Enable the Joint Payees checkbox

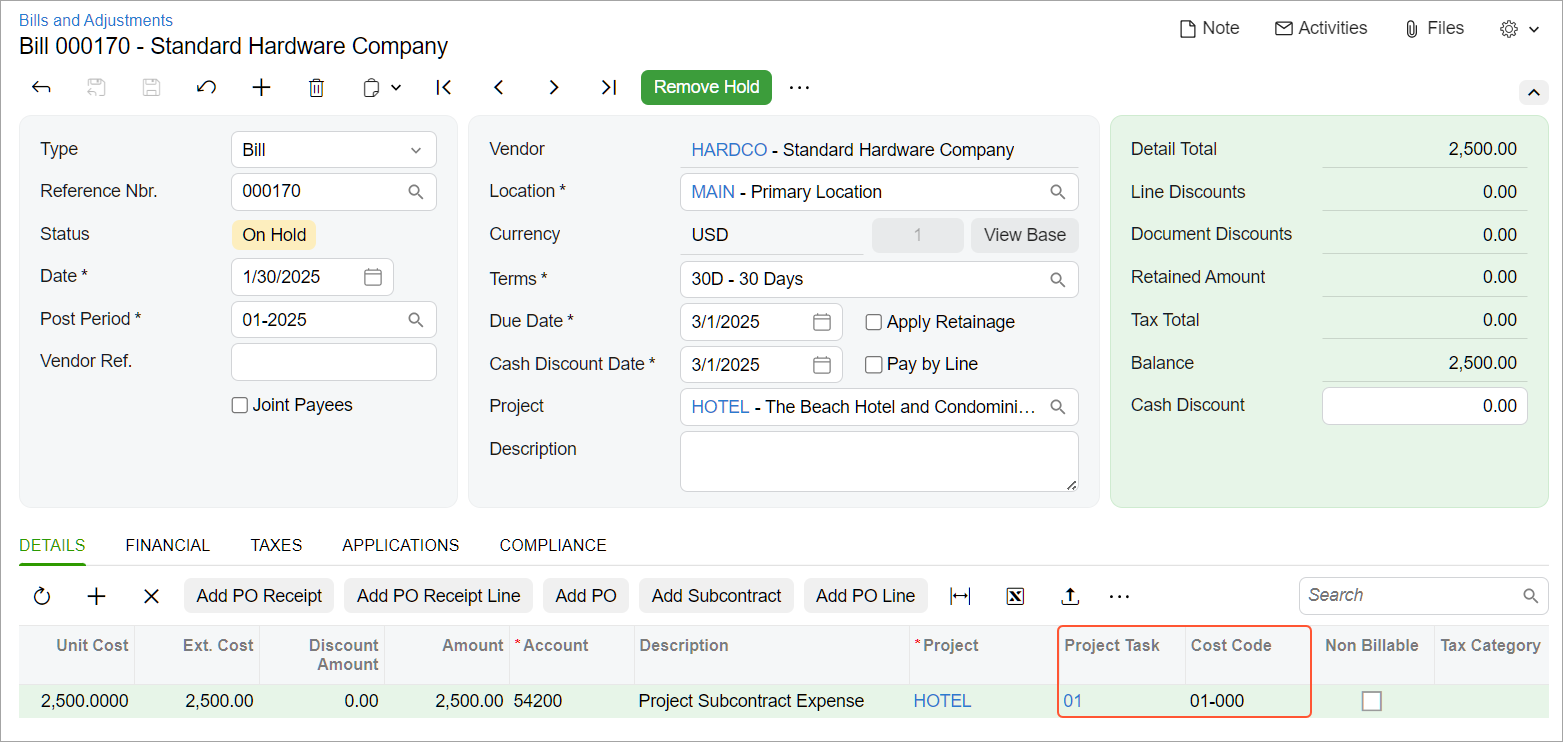pos(240,406)
